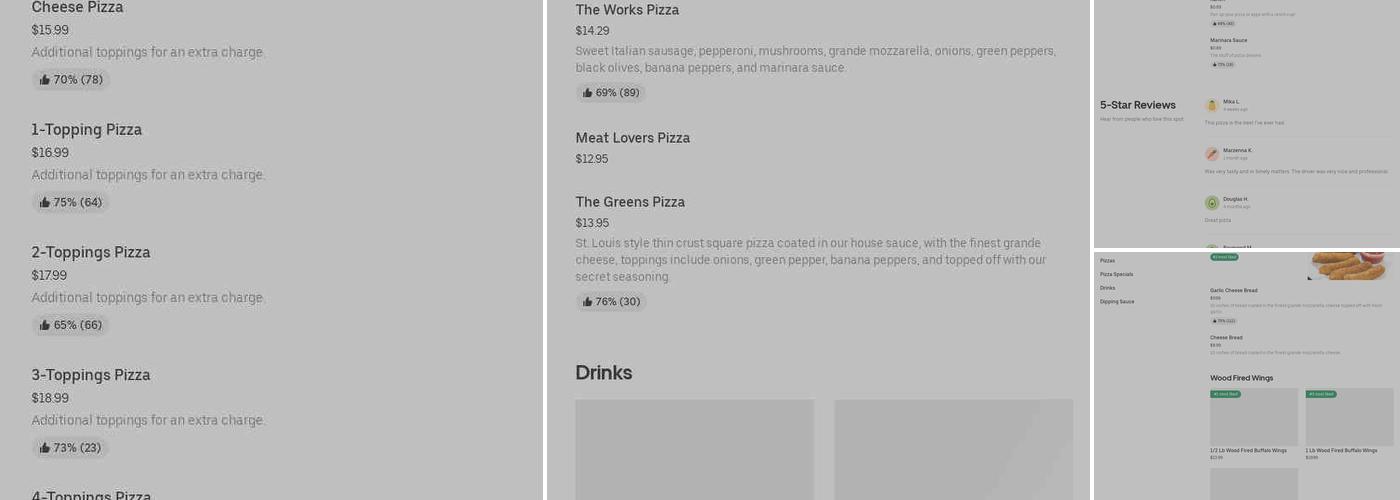Open The Works Pizza title link
Screen dimensions: 1400x500
627,10
